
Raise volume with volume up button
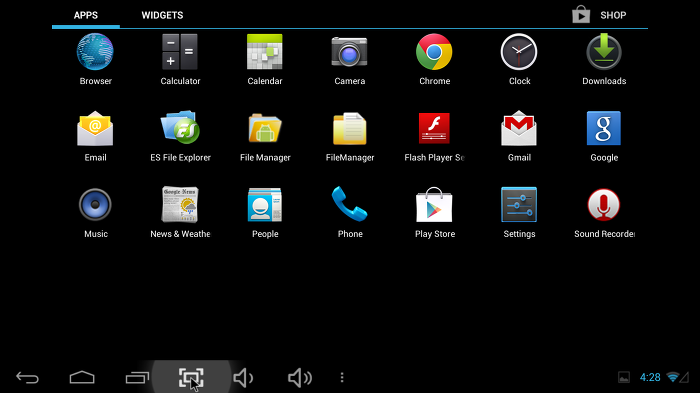[300, 378]
